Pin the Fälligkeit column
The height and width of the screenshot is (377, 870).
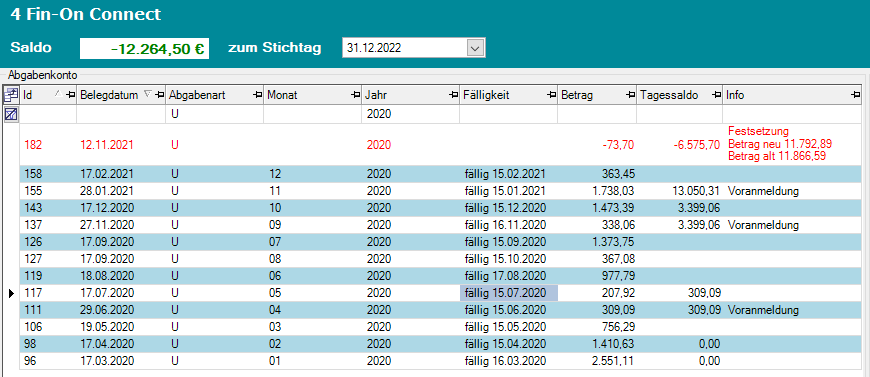(552, 95)
